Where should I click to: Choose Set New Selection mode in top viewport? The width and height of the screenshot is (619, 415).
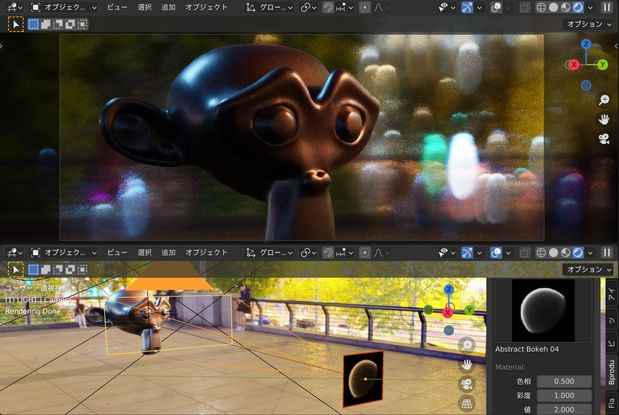(34, 24)
